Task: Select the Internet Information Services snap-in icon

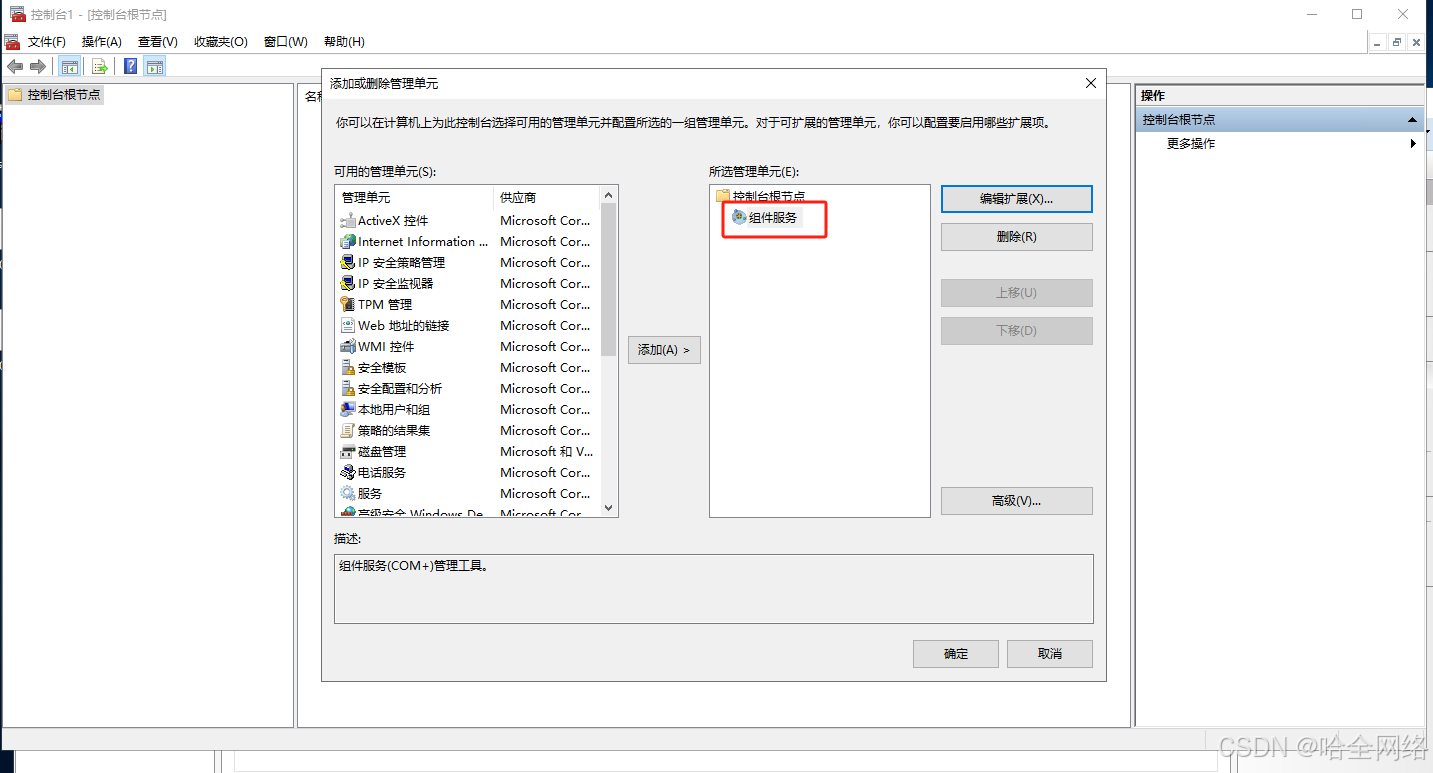Action: [348, 242]
